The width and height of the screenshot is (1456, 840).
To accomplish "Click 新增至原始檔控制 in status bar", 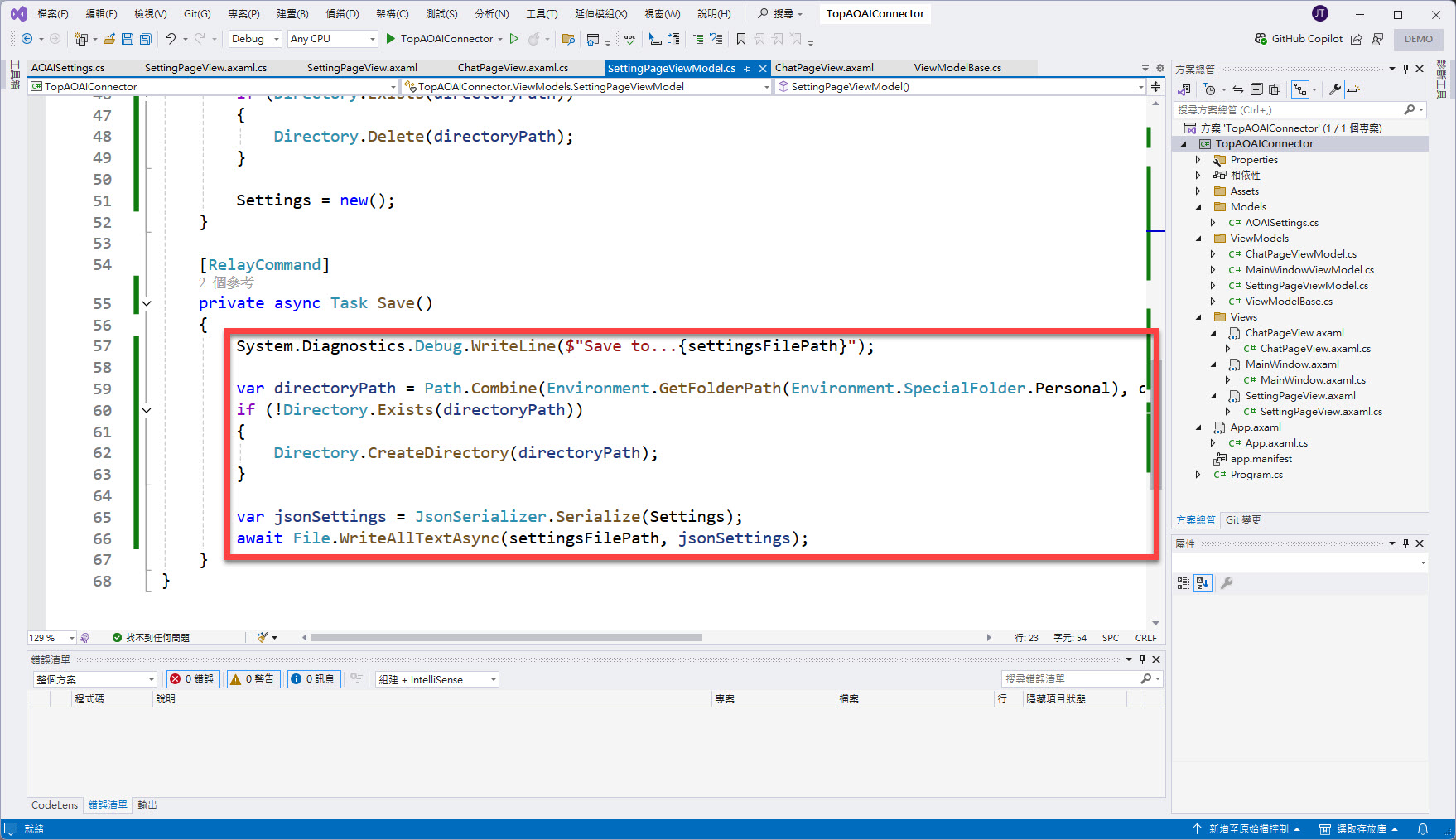I will 1246,829.
